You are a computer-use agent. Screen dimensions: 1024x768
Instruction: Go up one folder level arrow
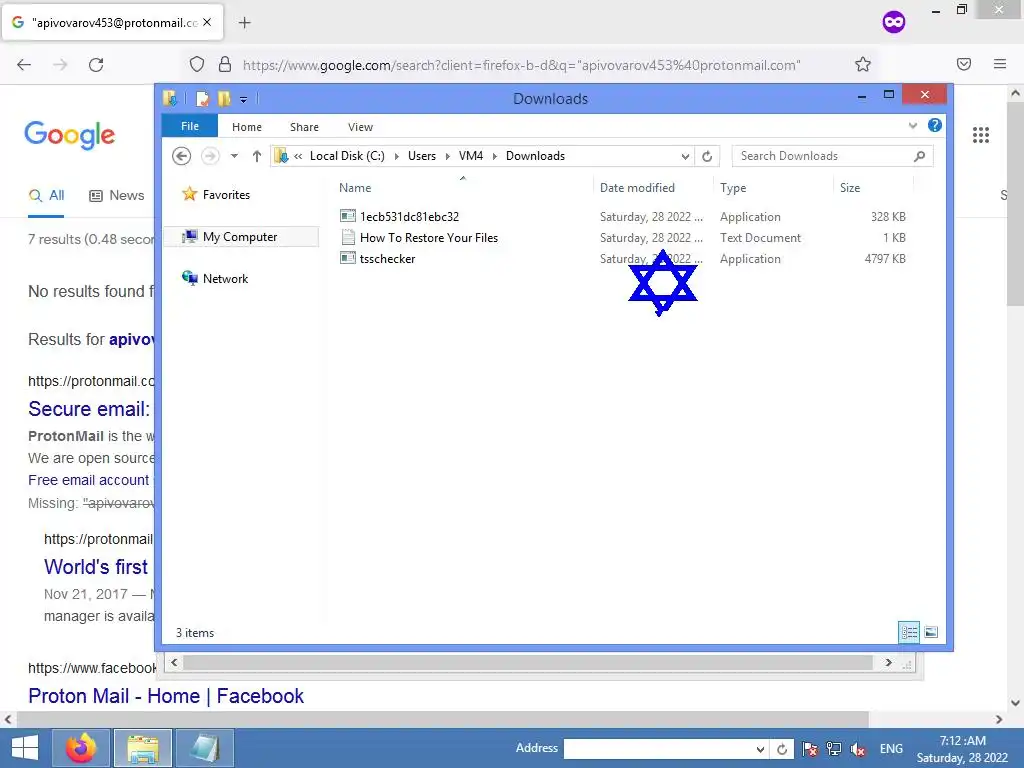pyautogui.click(x=257, y=156)
